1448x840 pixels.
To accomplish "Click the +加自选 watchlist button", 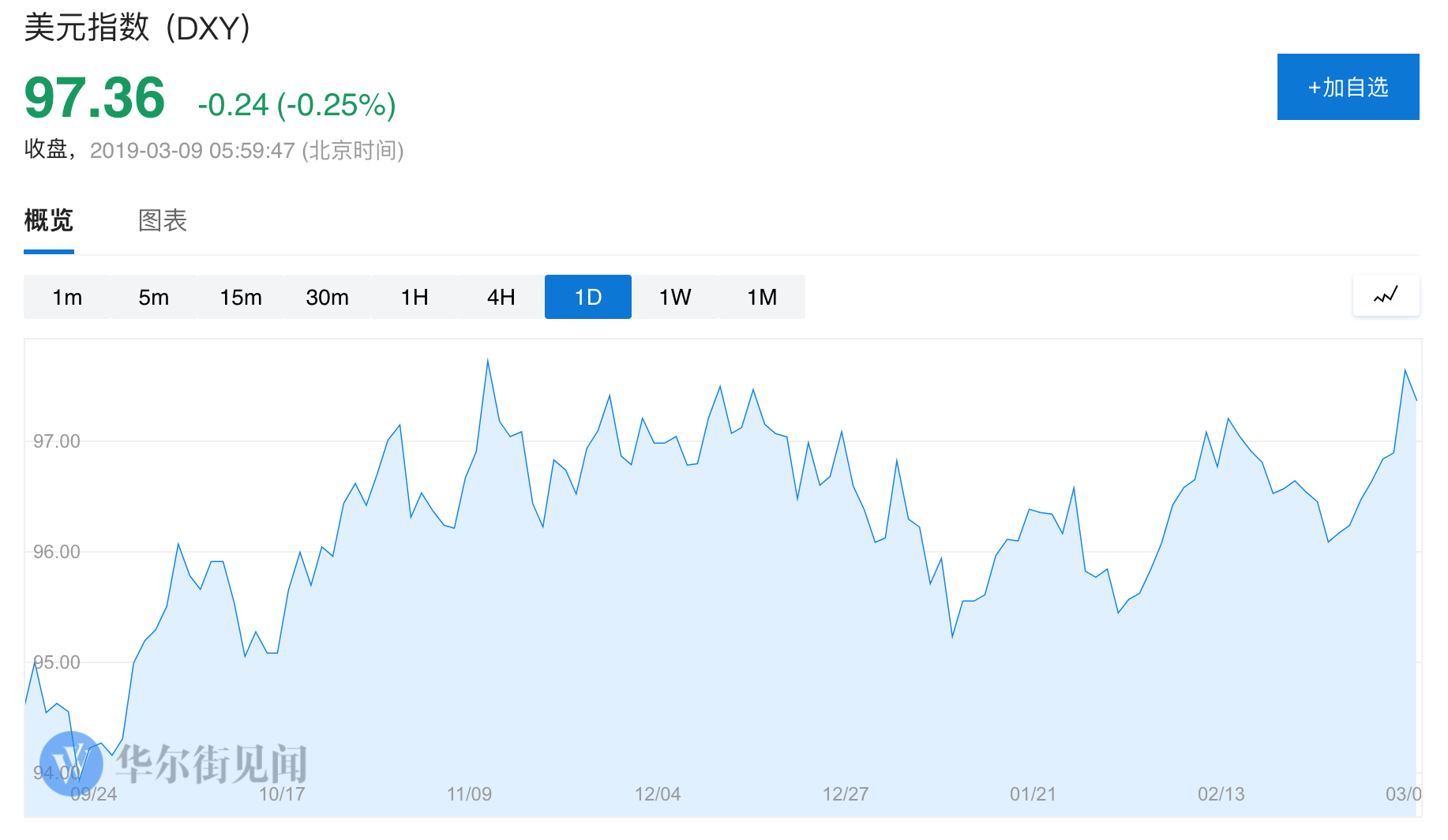I will (1348, 87).
